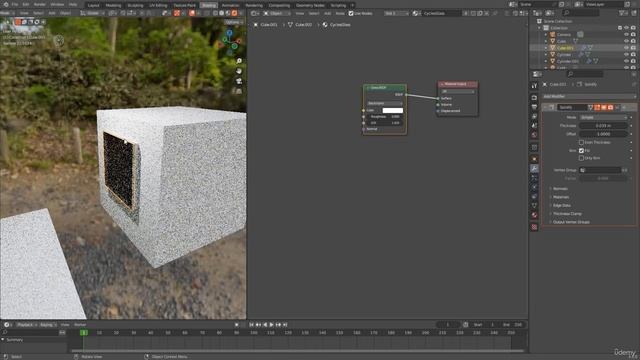Open the World properties tab
This screenshot has width=640, height=360.
(x=534, y=135)
